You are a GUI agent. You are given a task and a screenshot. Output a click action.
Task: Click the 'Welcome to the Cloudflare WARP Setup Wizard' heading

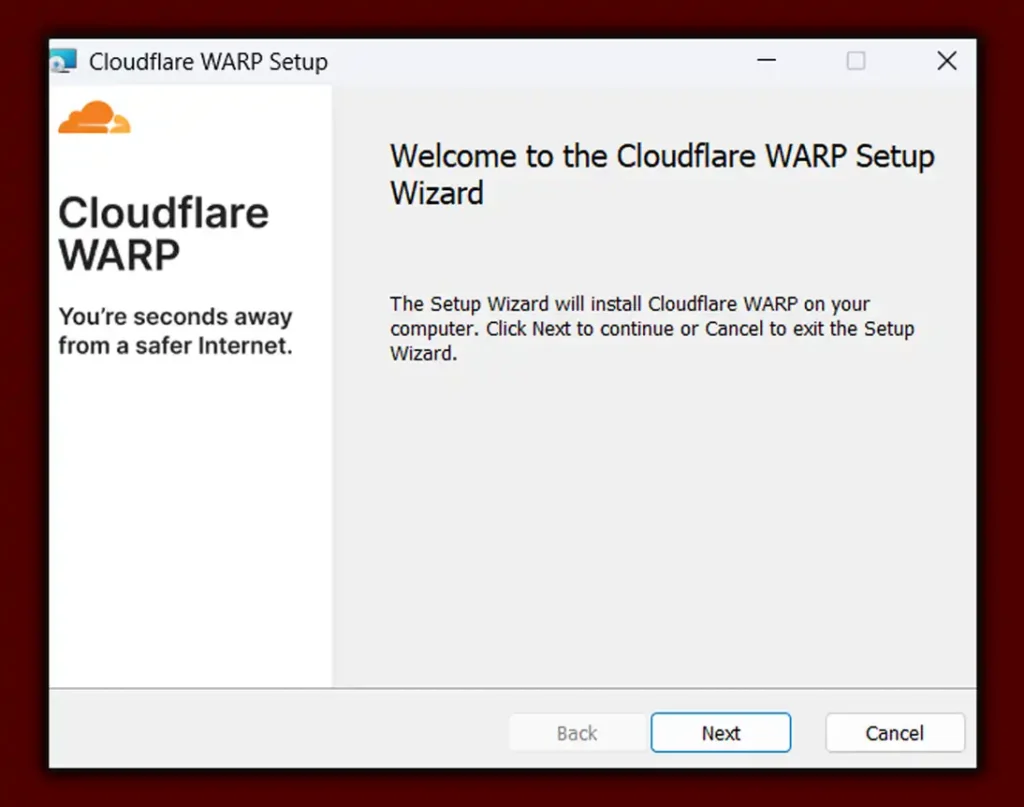[662, 174]
